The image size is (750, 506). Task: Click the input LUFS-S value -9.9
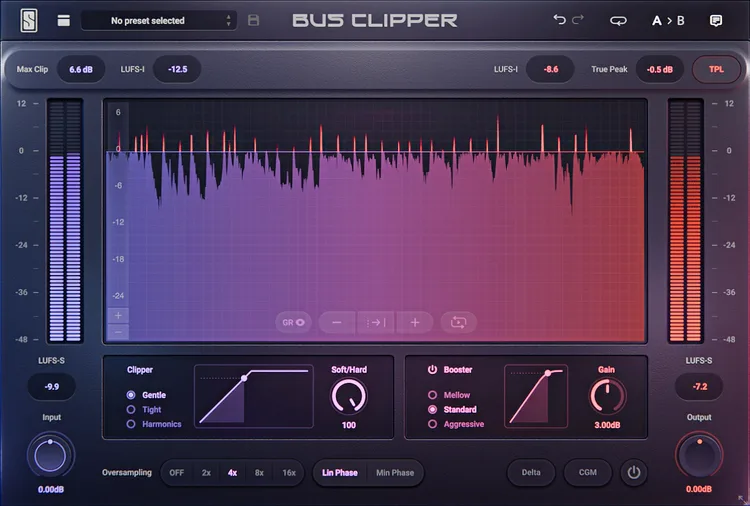point(52,386)
